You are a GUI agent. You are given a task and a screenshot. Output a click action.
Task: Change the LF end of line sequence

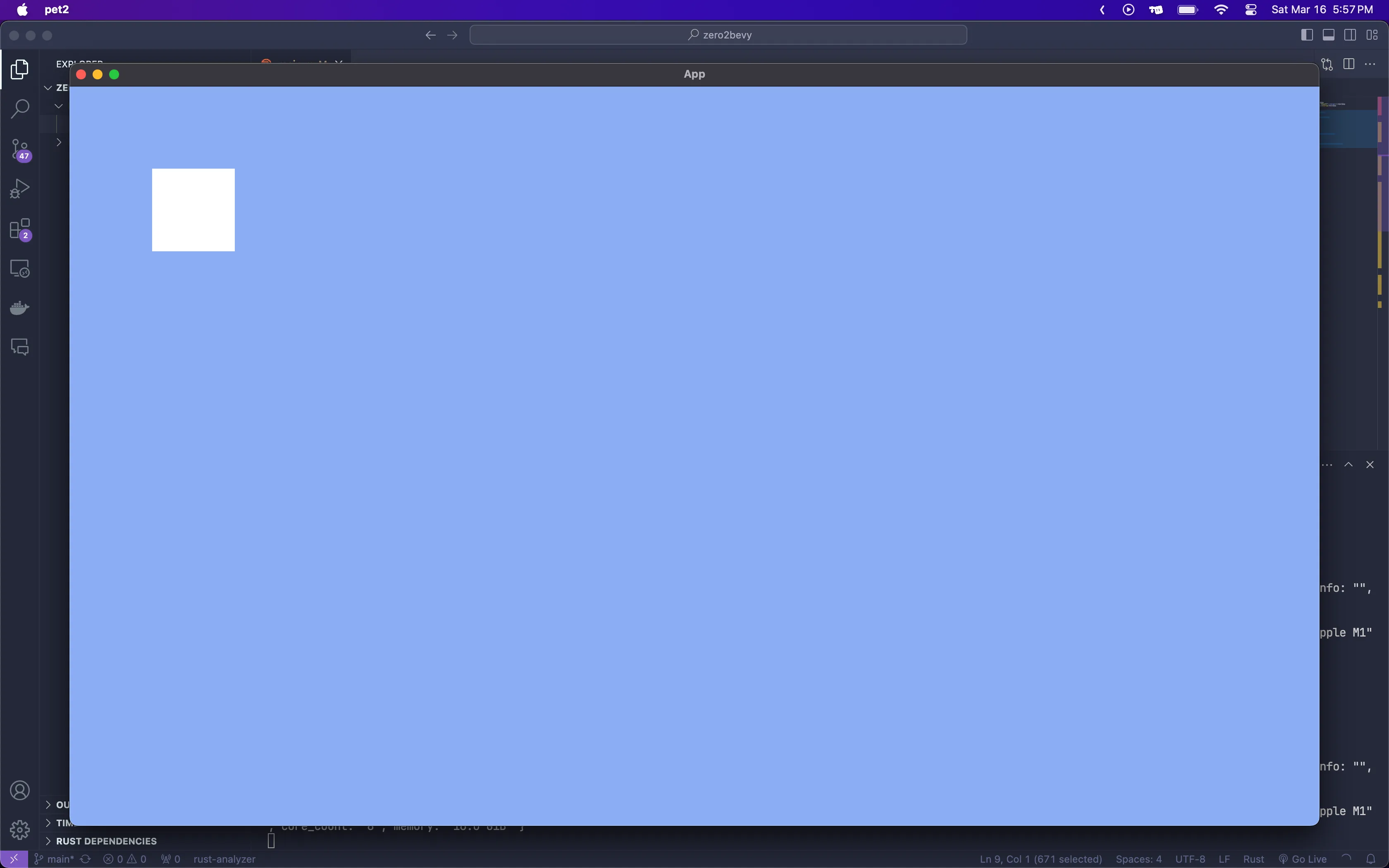(x=1224, y=859)
